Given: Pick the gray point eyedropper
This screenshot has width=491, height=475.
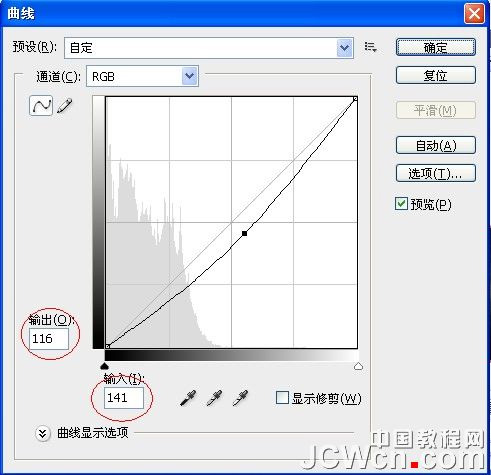Looking at the screenshot, I should tap(214, 398).
